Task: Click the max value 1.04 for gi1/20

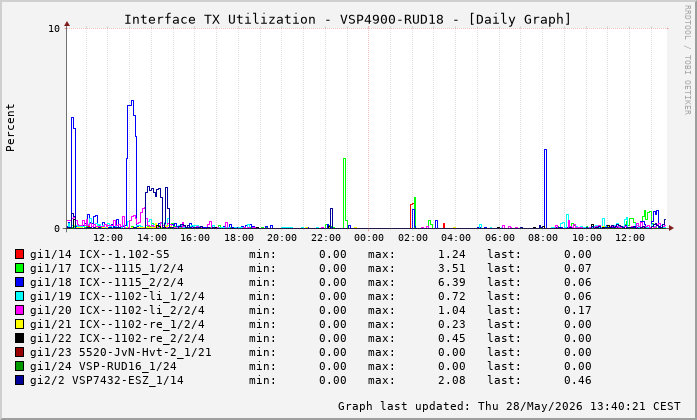Action: pyautogui.click(x=452, y=310)
